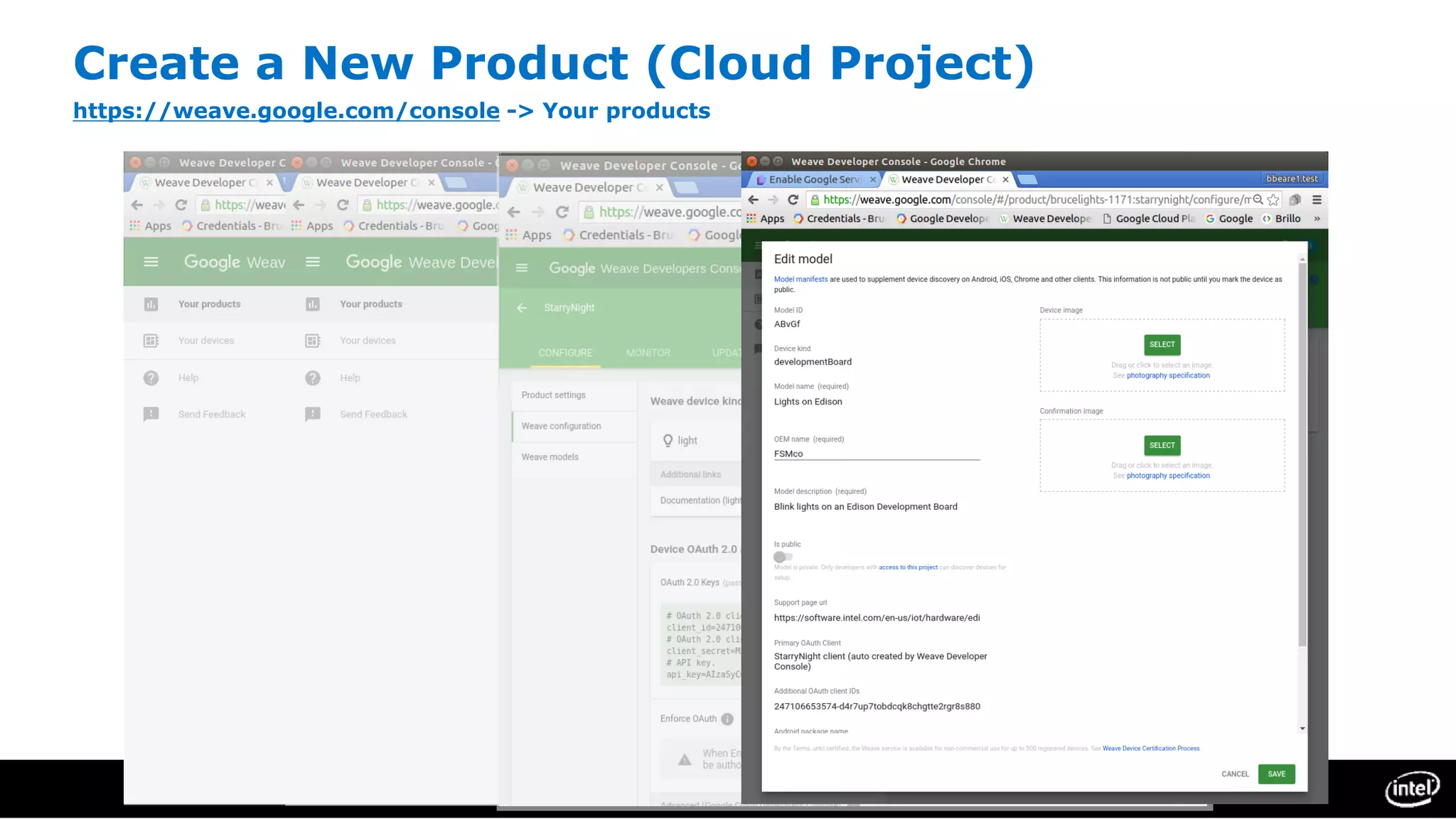Click Your products icon in leftmost window

(151, 304)
